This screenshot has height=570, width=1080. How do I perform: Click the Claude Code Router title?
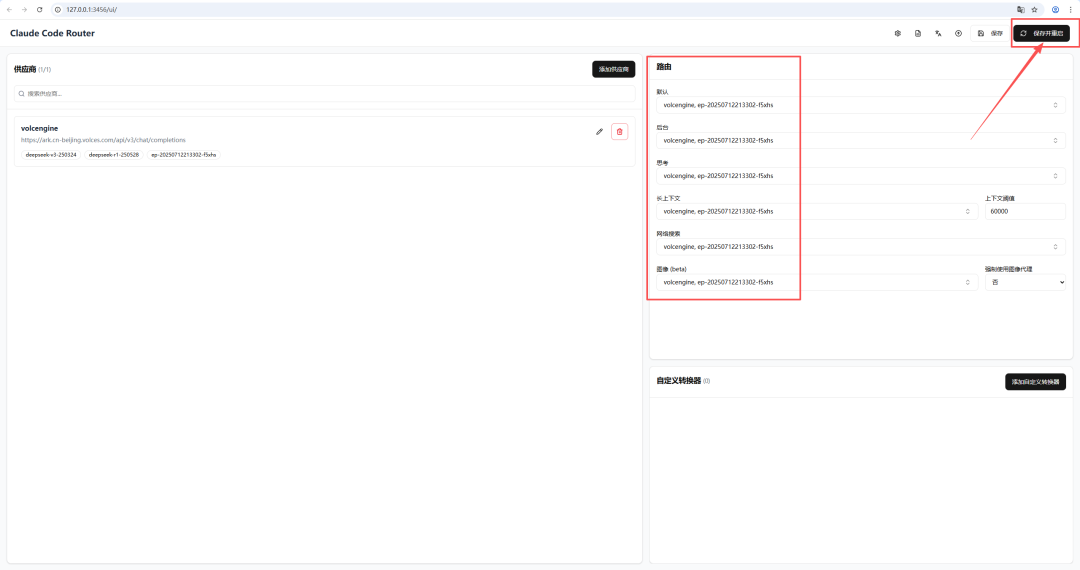(x=52, y=33)
